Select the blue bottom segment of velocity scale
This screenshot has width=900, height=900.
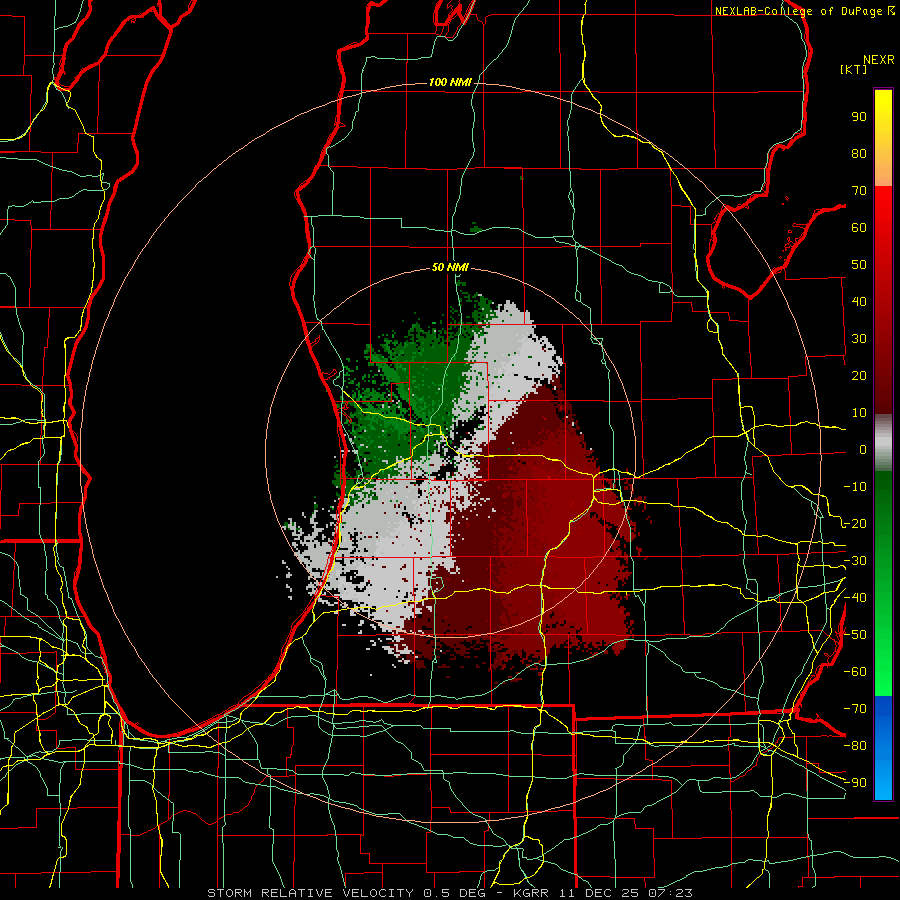pos(883,748)
